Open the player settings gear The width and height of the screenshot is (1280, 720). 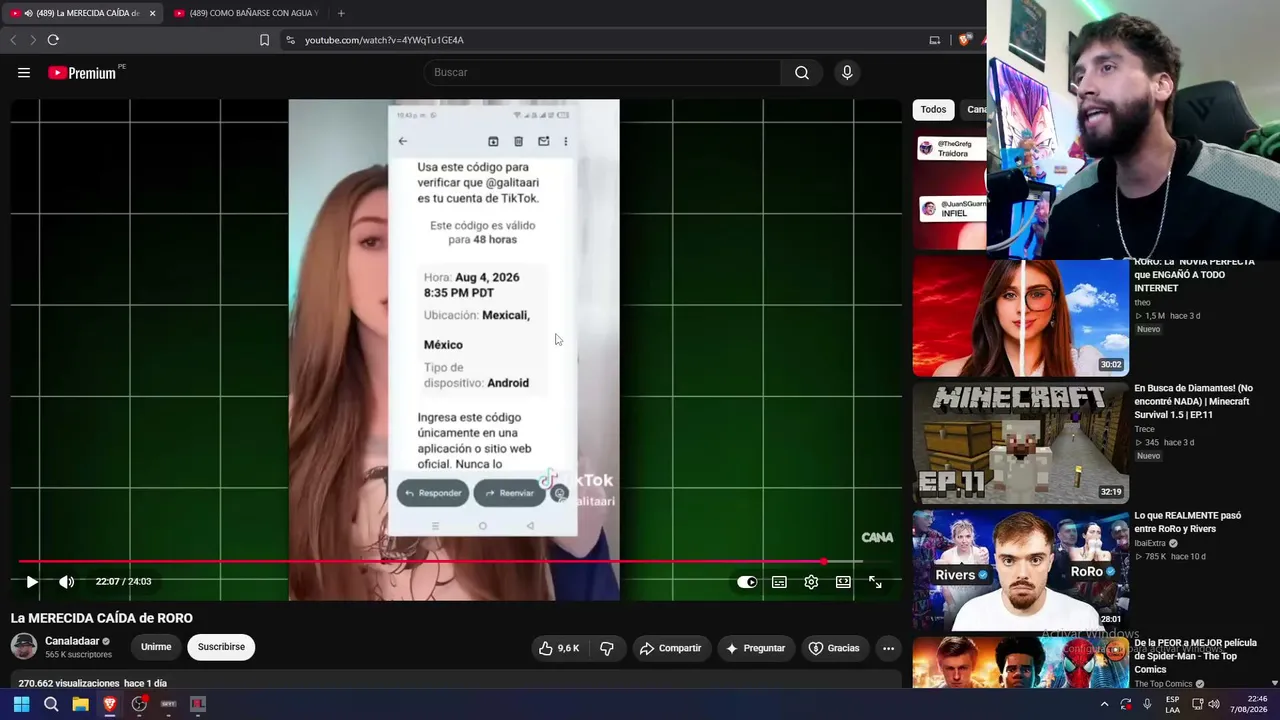pyautogui.click(x=811, y=582)
